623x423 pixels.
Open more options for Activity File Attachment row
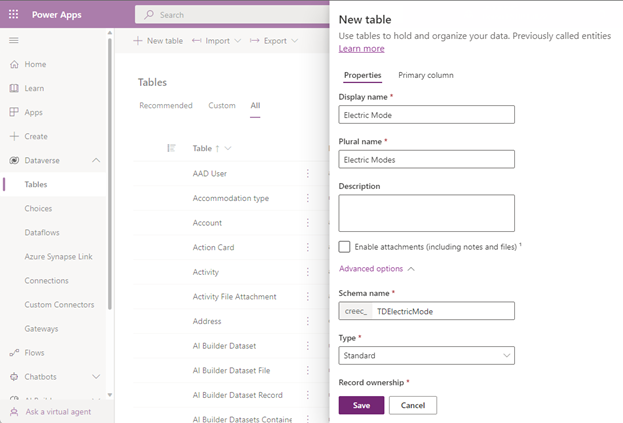point(308,296)
